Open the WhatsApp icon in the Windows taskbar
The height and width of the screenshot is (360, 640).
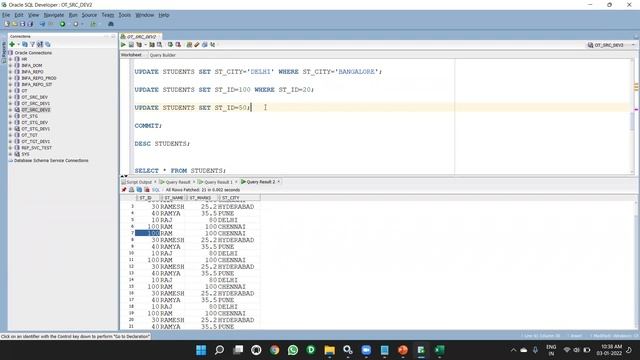click(x=293, y=350)
